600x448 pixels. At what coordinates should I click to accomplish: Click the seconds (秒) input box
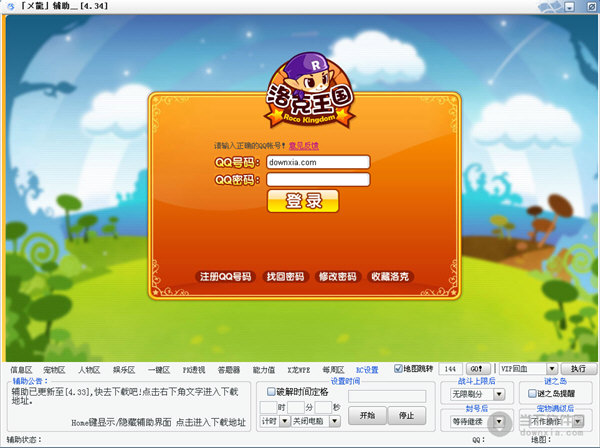pyautogui.click(x=323, y=407)
